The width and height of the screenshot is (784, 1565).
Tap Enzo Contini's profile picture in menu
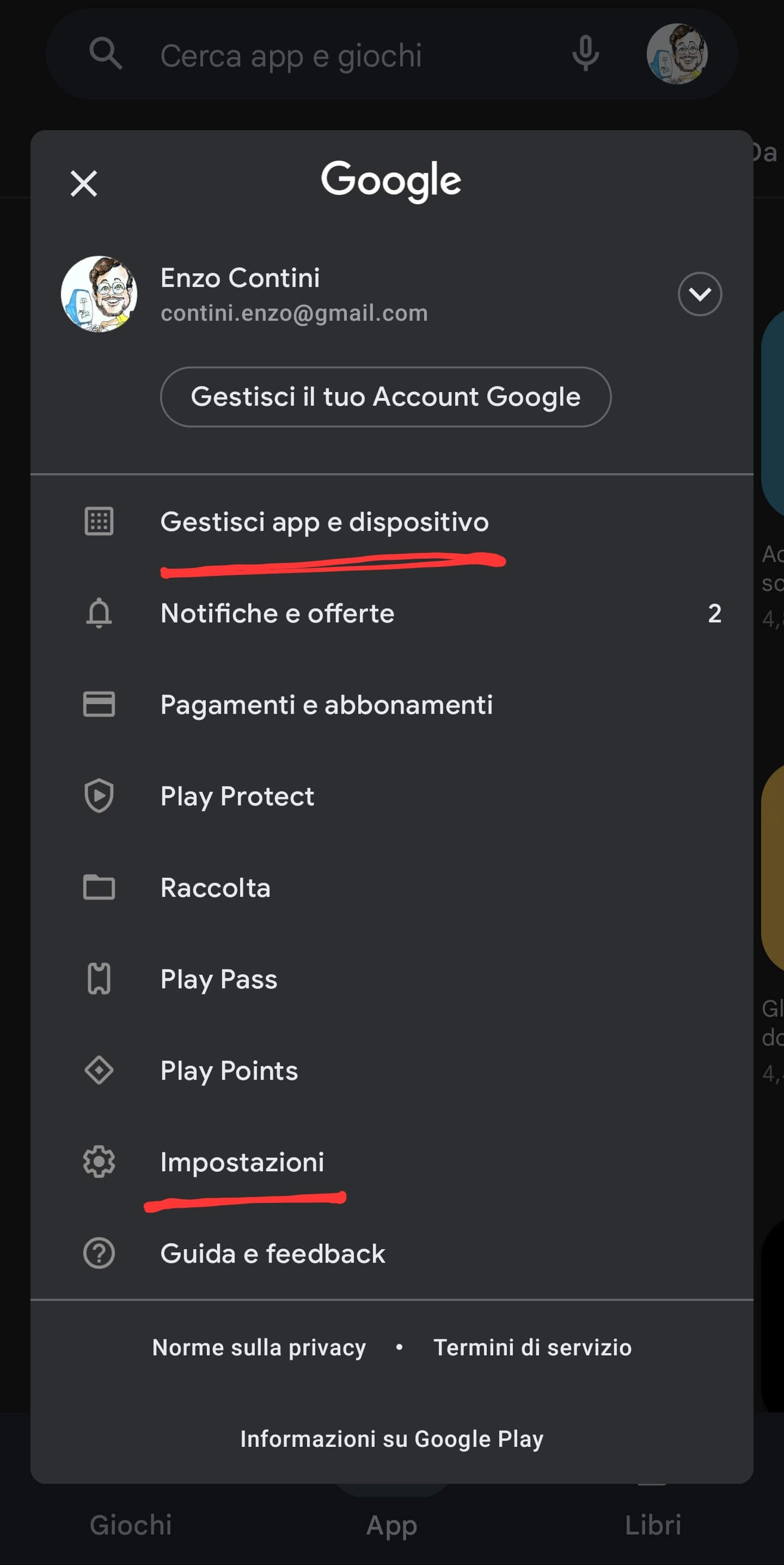(99, 294)
